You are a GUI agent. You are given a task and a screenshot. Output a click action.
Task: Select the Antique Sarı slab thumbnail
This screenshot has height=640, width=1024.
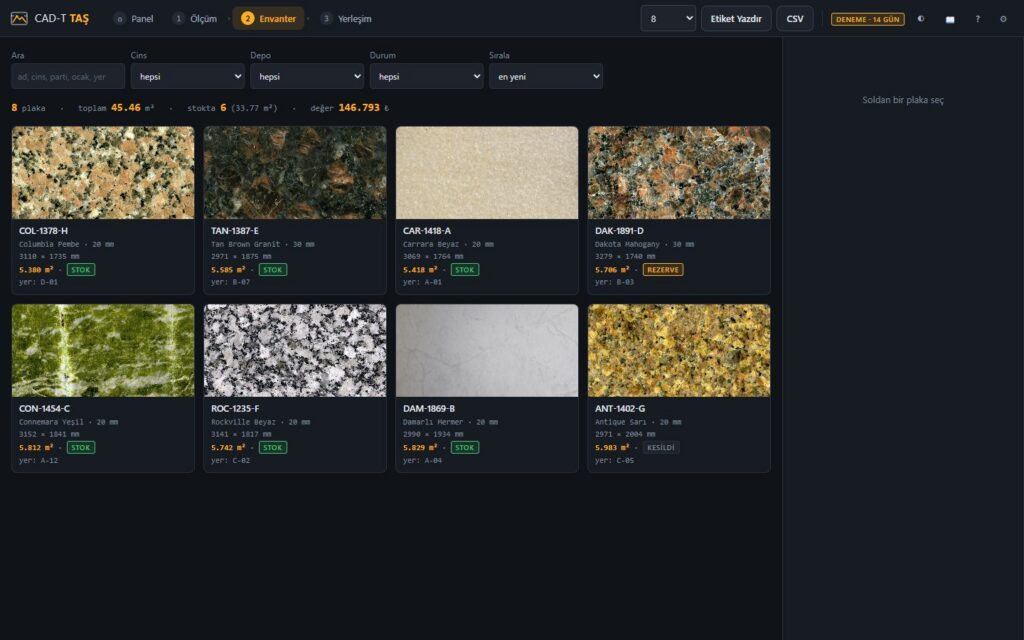point(679,350)
